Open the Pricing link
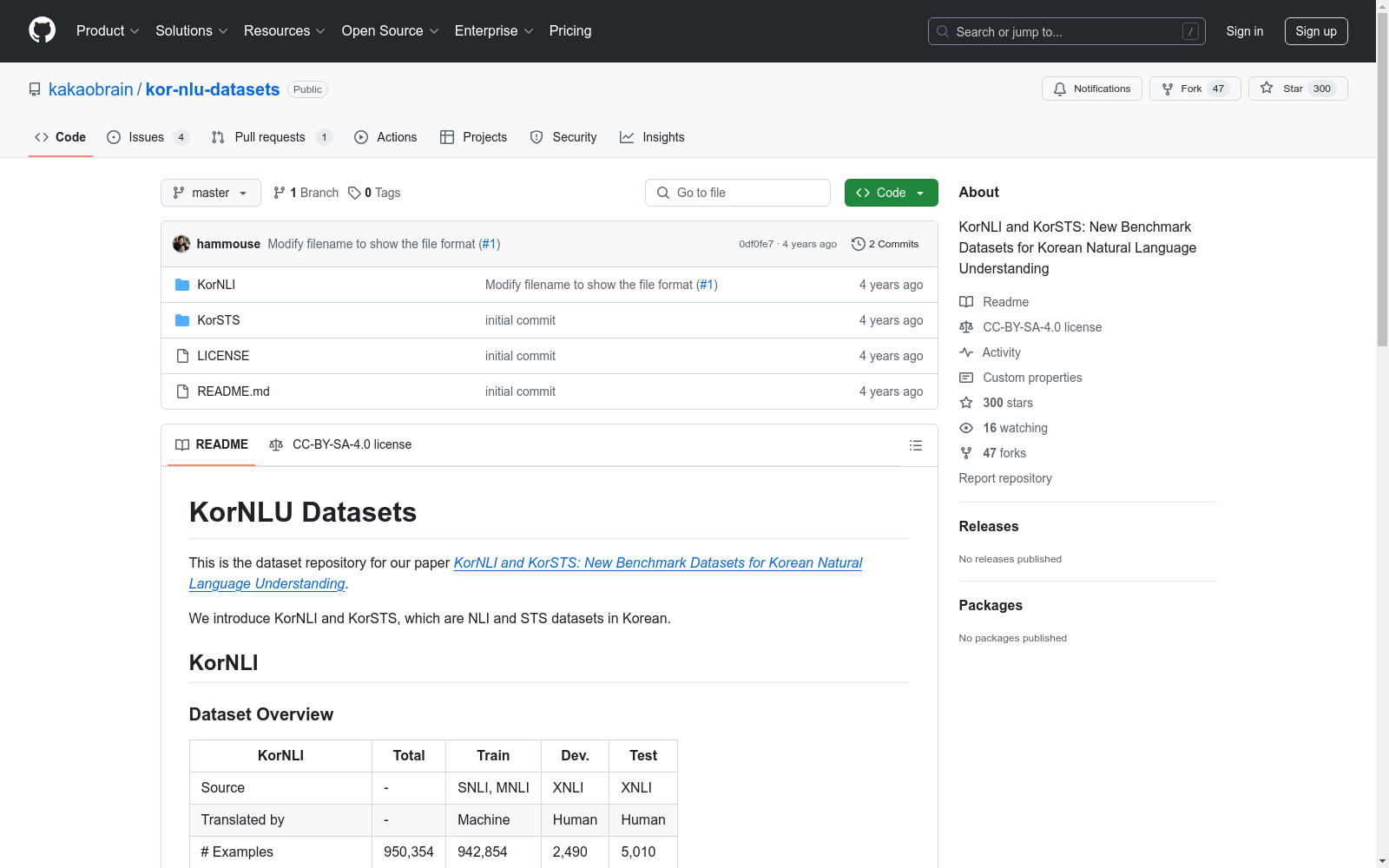The height and width of the screenshot is (868, 1389). (x=570, y=31)
